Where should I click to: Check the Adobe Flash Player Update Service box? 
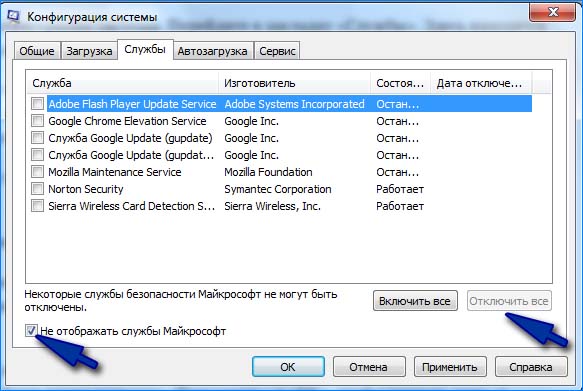[37, 103]
